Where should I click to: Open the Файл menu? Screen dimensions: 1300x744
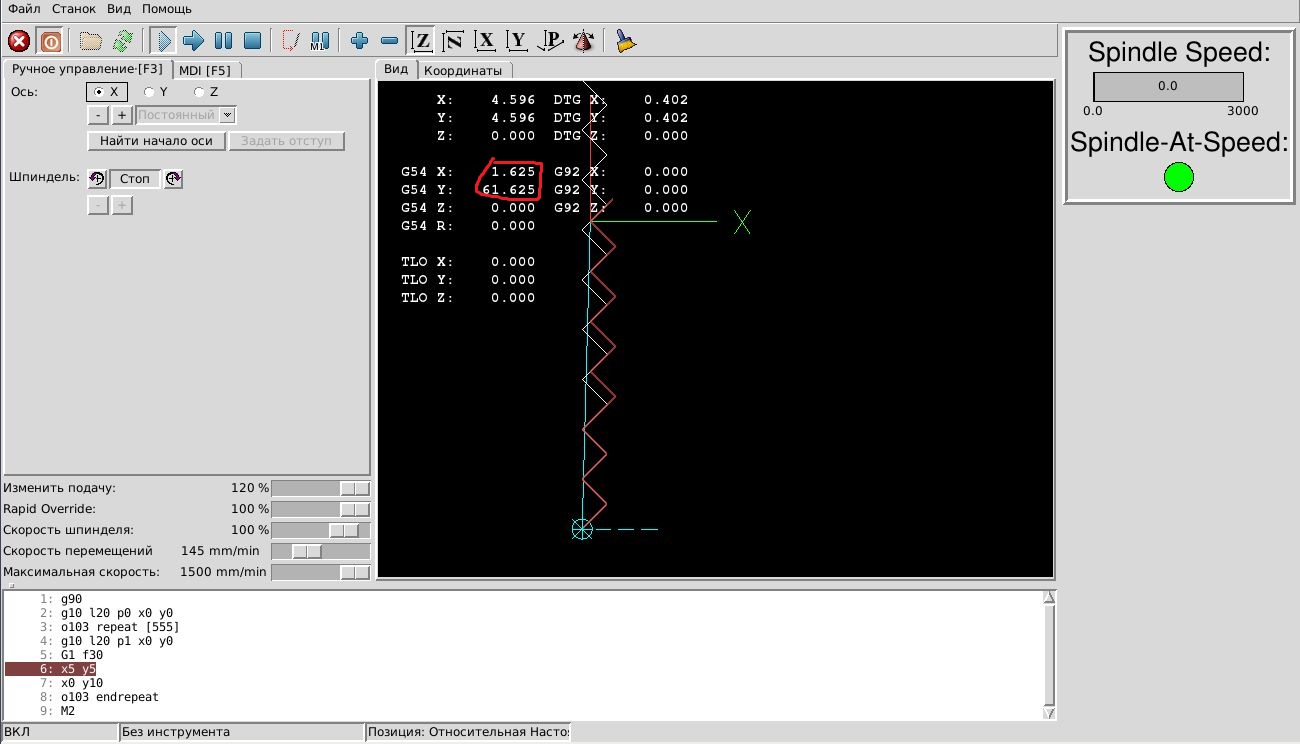pos(24,9)
